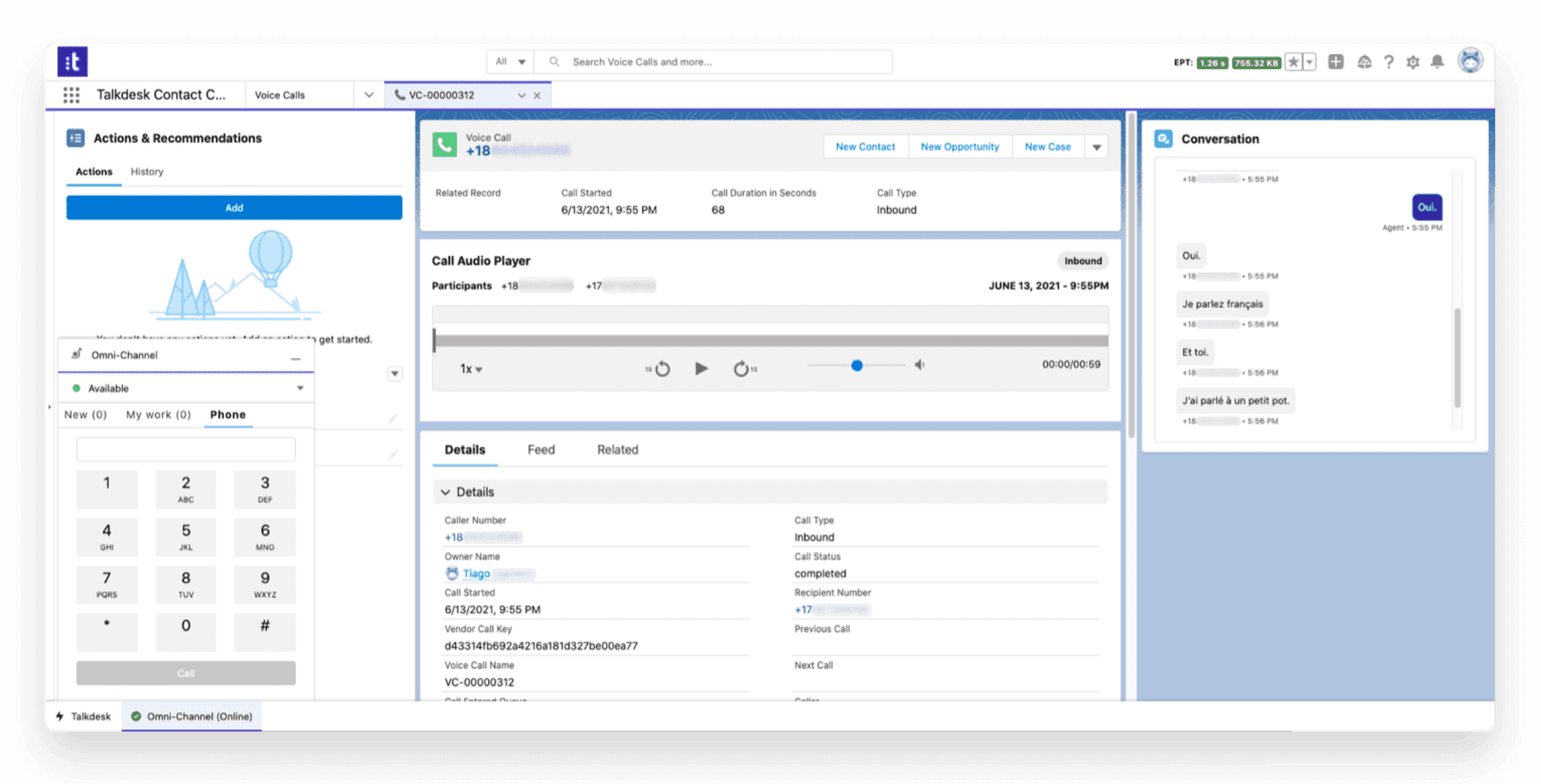This screenshot has height=784, width=1541.
Task: Switch to the History tab under Actions
Action: 147,171
